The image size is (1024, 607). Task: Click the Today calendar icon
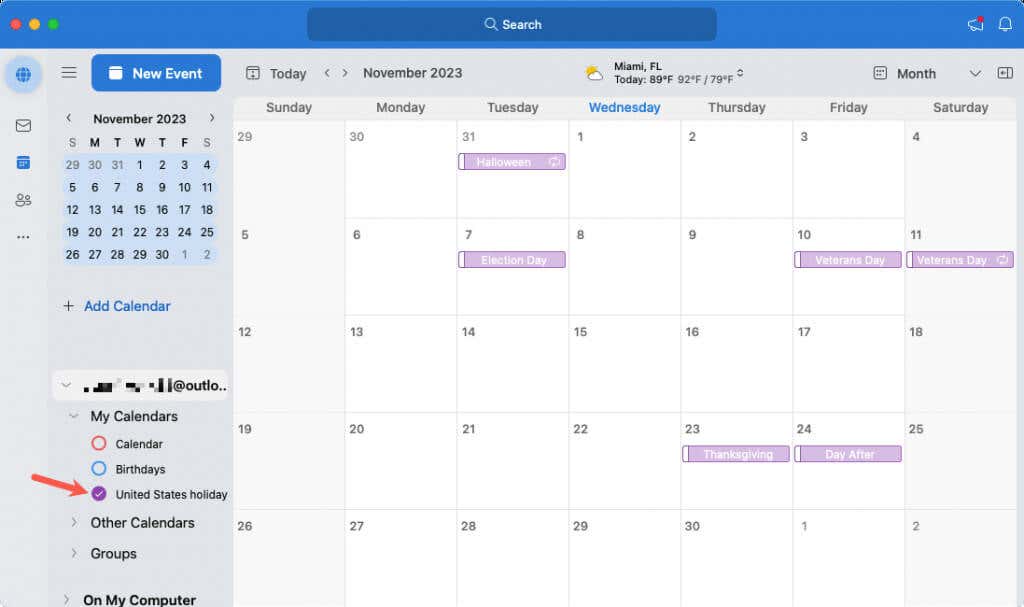pyautogui.click(x=253, y=73)
